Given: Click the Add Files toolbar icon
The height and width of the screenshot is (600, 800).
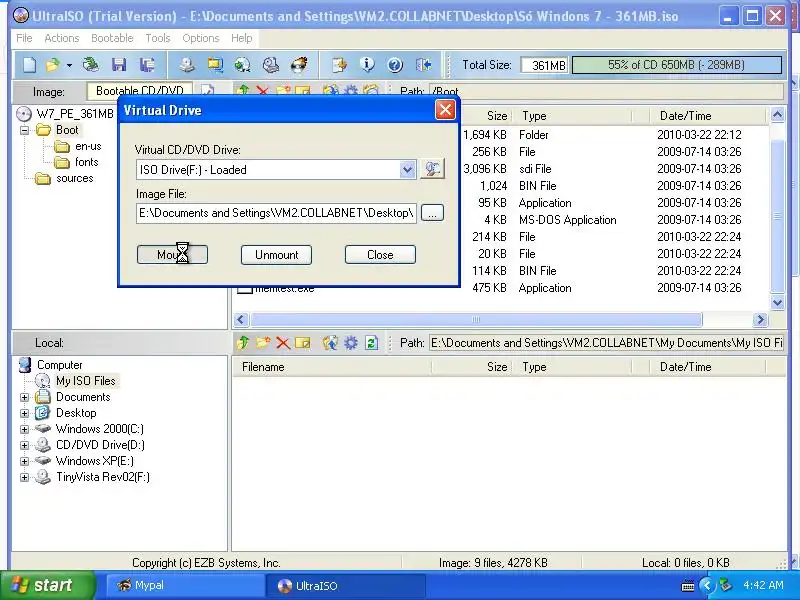Looking at the screenshot, I should [x=339, y=65].
